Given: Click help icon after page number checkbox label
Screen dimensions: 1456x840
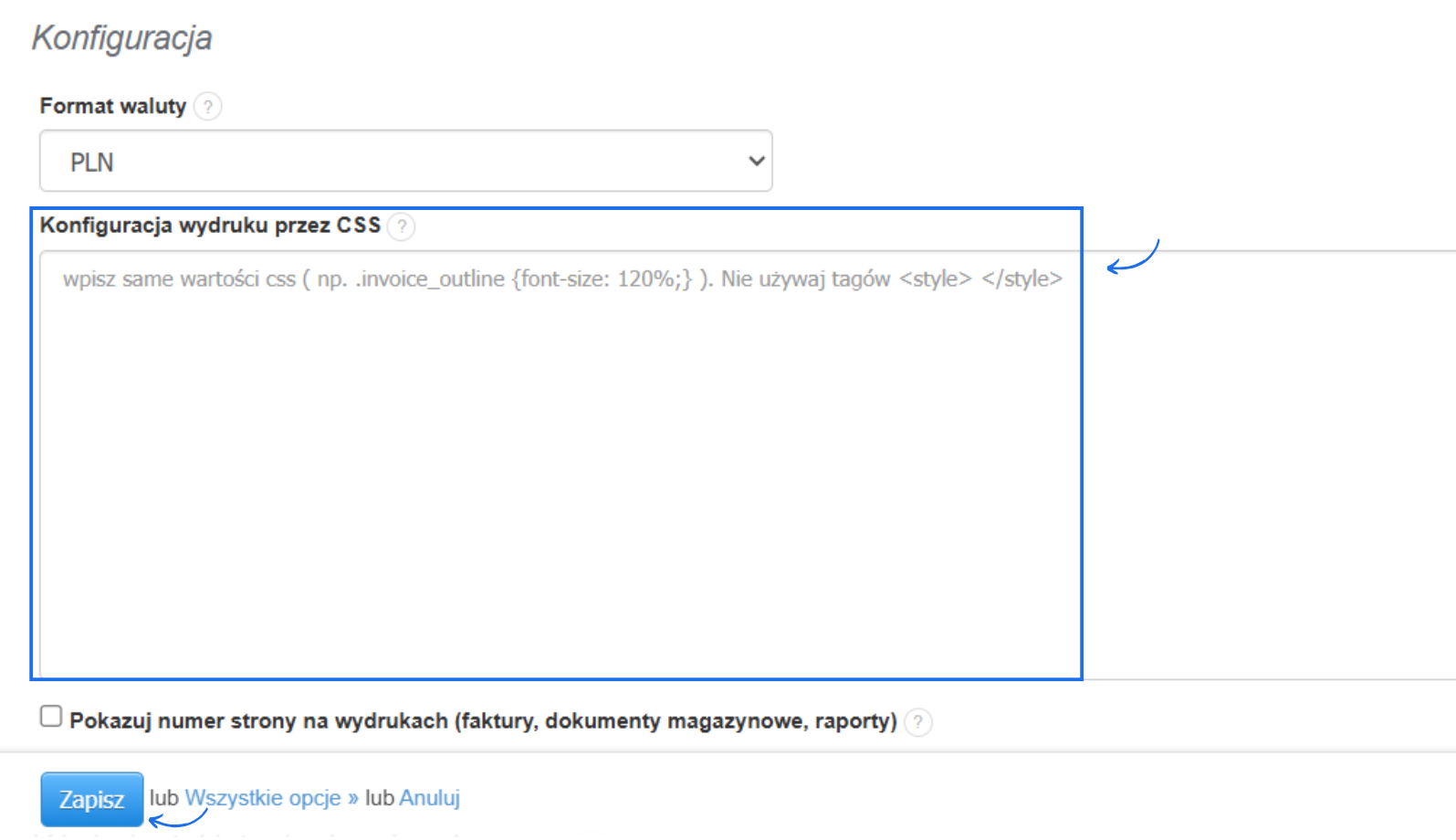Looking at the screenshot, I should pyautogui.click(x=918, y=722).
